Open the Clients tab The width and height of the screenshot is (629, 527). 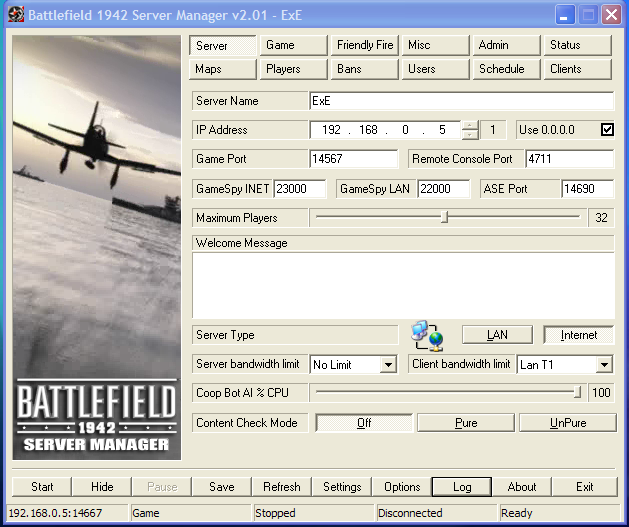point(578,69)
